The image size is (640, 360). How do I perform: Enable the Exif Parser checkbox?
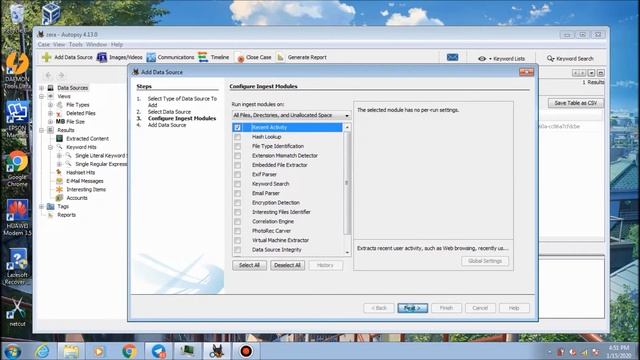point(238,174)
